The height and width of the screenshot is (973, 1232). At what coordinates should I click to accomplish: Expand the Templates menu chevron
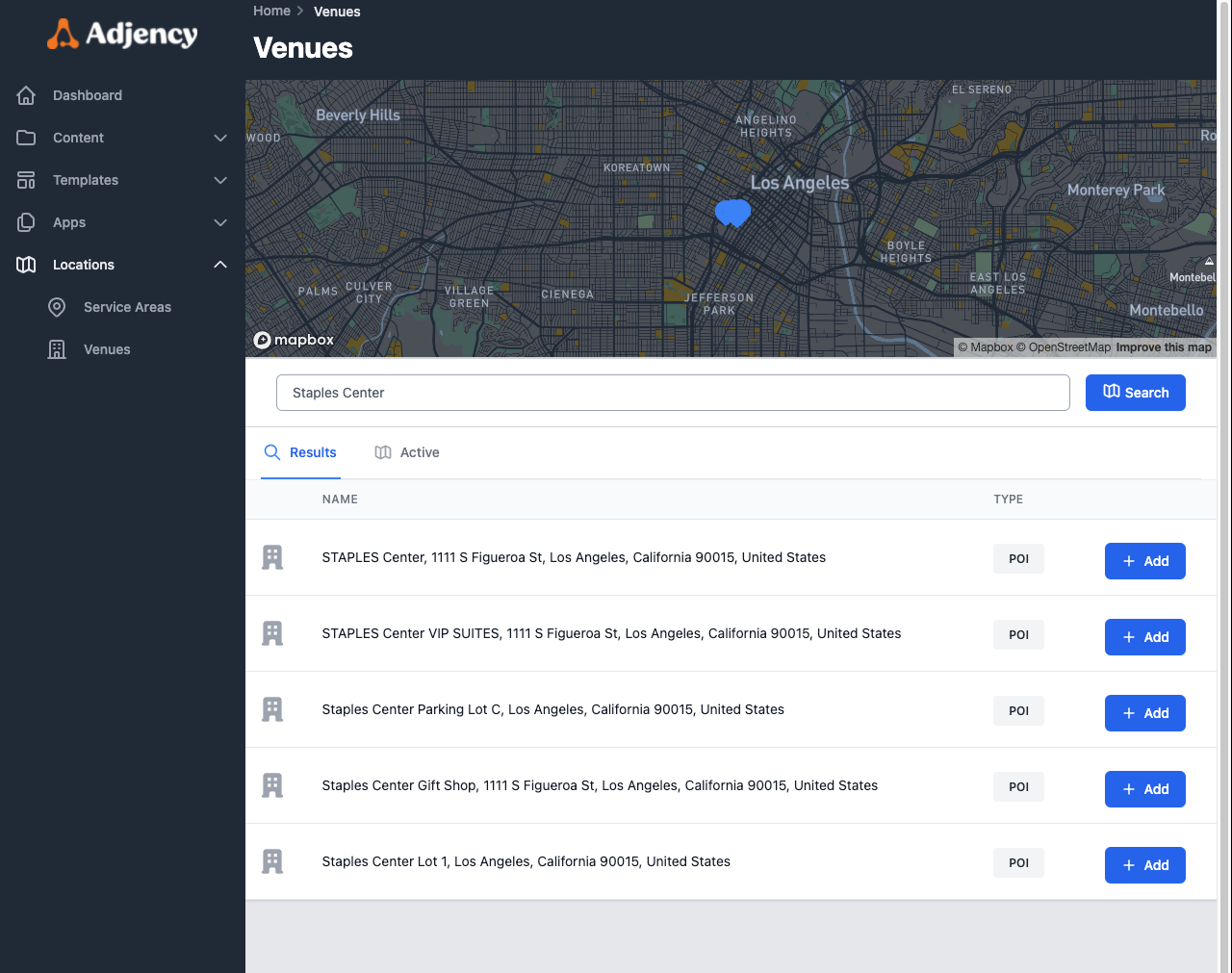(220, 180)
